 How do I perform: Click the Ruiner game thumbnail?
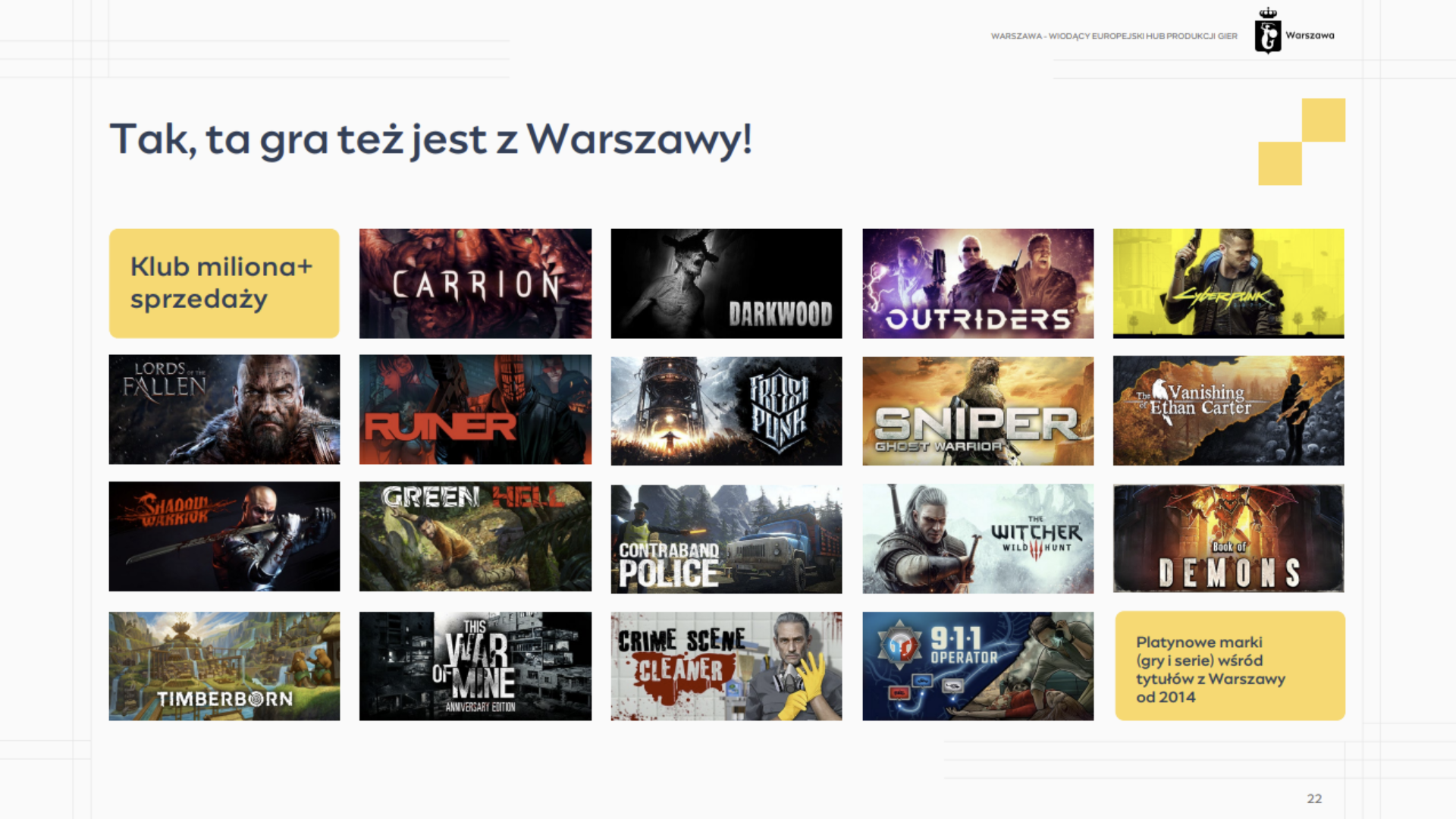[475, 409]
